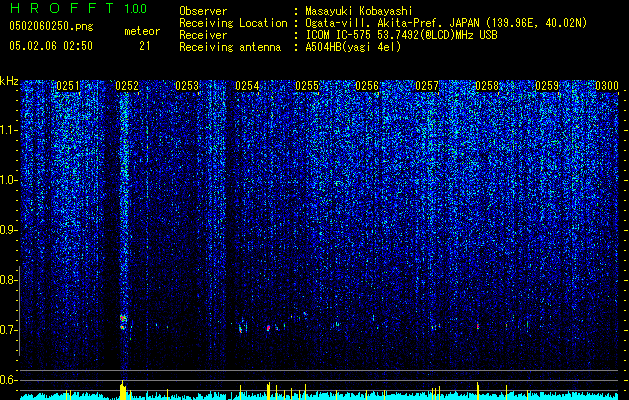The width and height of the screenshot is (629, 400).
Task: Click the tall yellow power peak at 0252
Action: 123,390
